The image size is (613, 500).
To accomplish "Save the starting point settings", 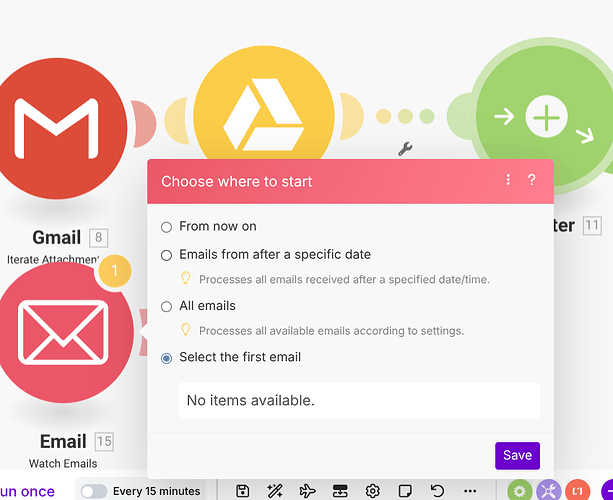I will tap(517, 455).
